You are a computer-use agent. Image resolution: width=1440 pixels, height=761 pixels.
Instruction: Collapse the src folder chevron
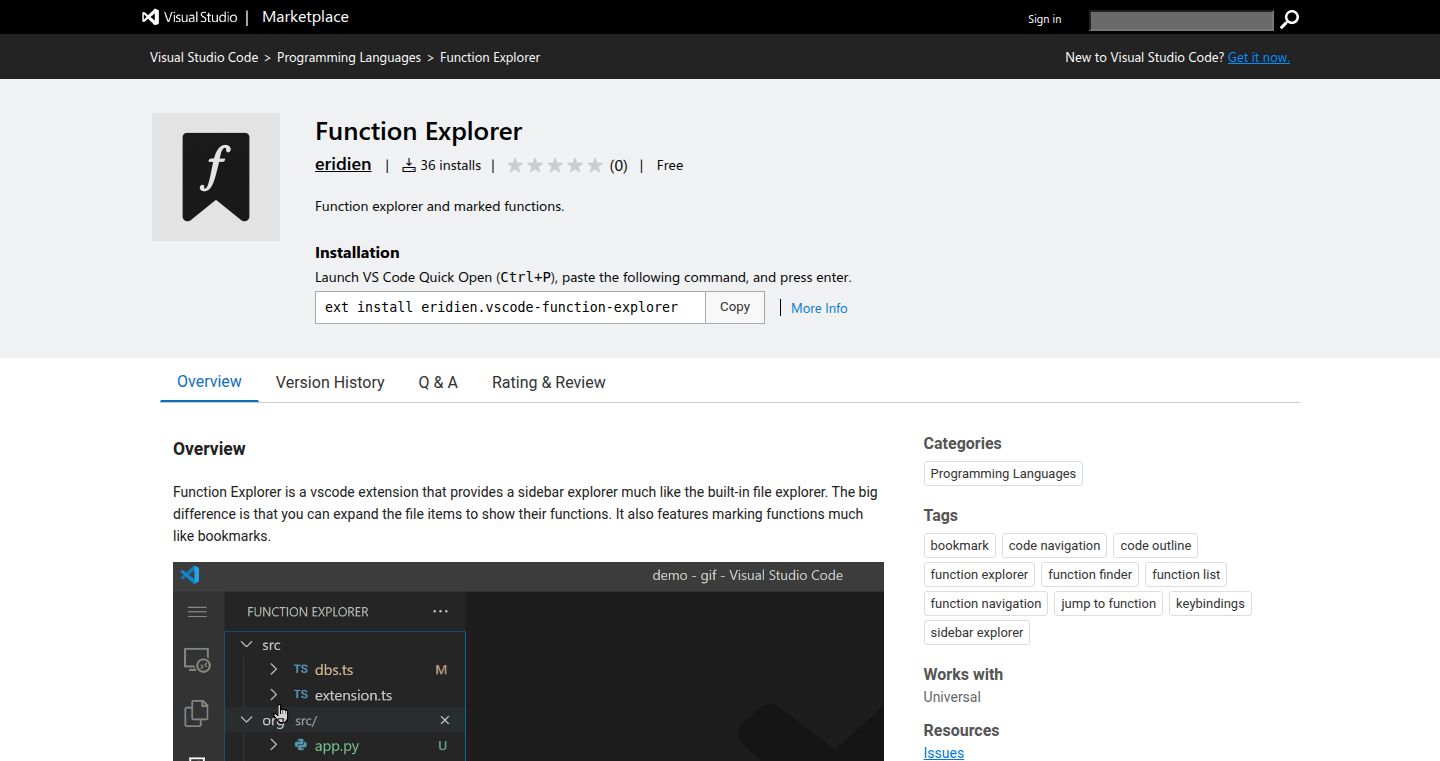tap(247, 645)
